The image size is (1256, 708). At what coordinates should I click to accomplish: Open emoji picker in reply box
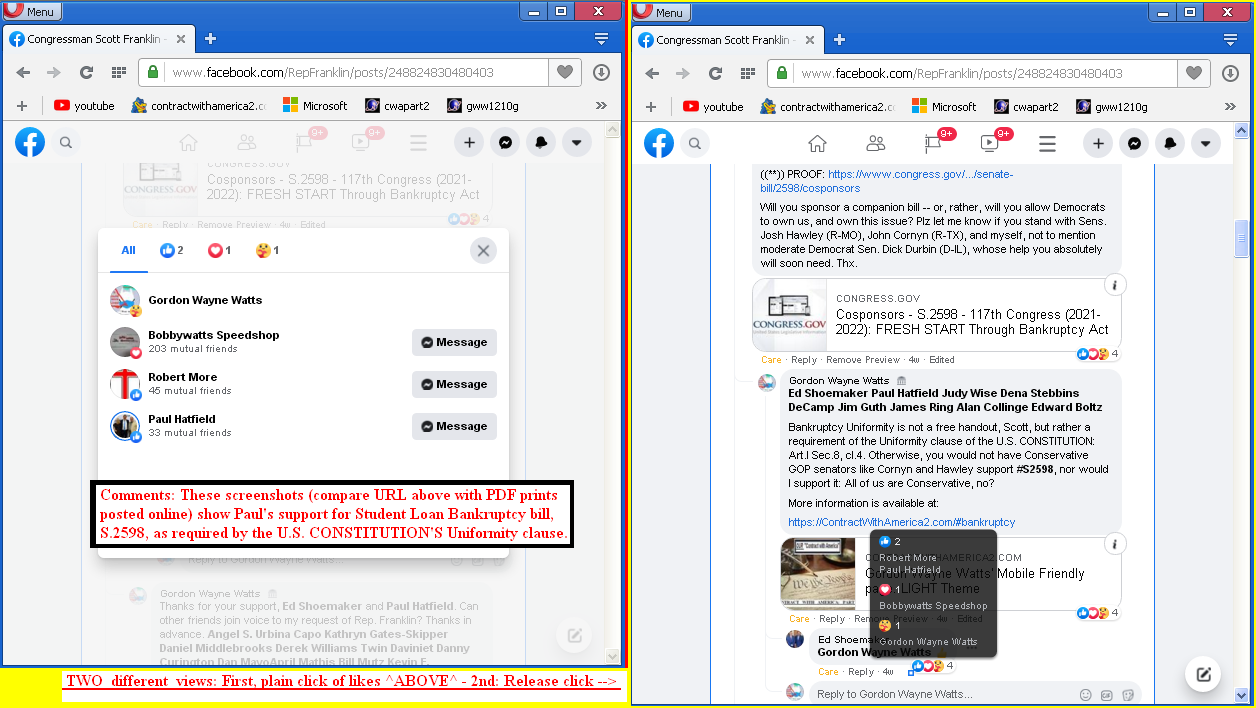[1086, 694]
